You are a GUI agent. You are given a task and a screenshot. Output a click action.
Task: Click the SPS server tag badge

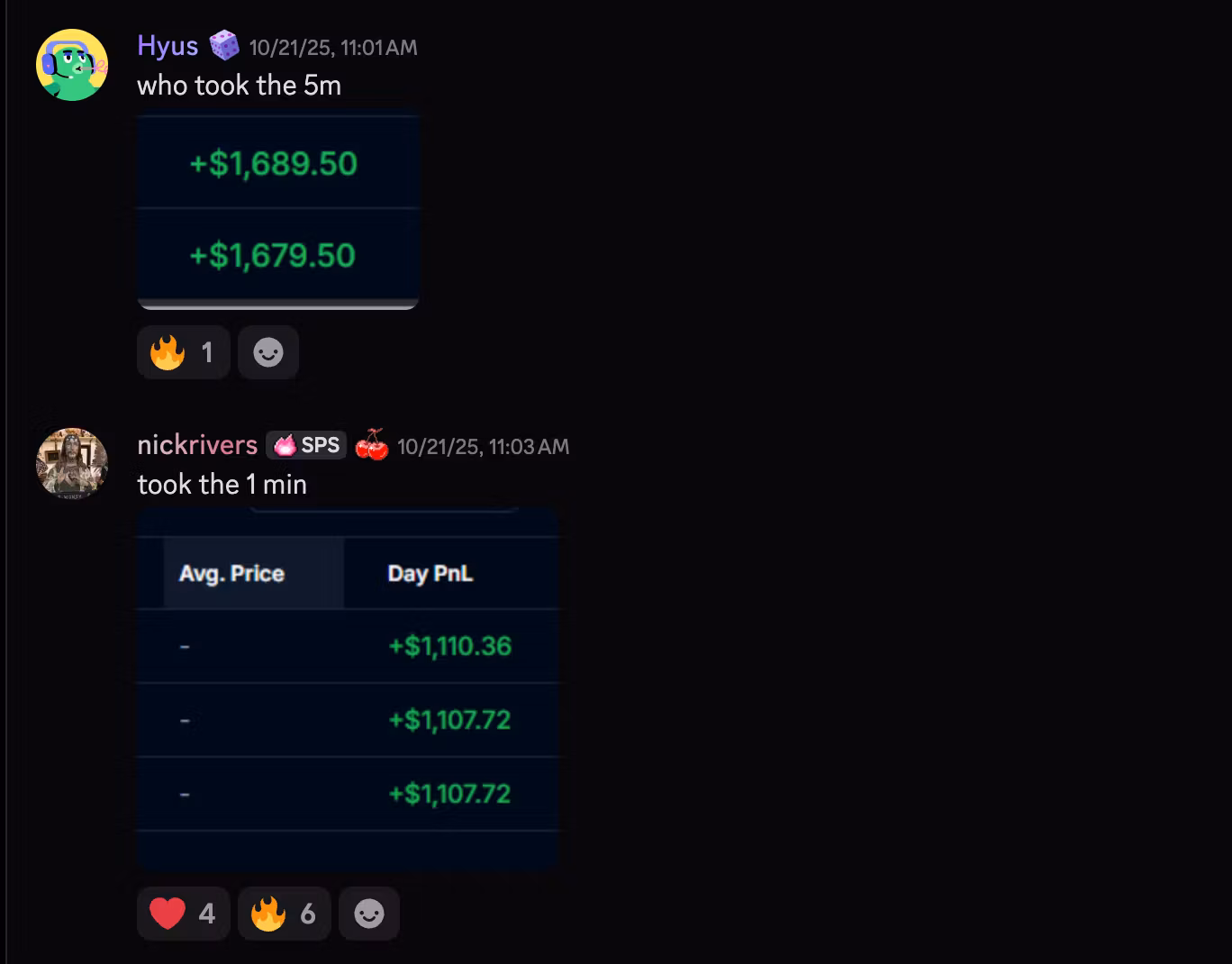(306, 445)
